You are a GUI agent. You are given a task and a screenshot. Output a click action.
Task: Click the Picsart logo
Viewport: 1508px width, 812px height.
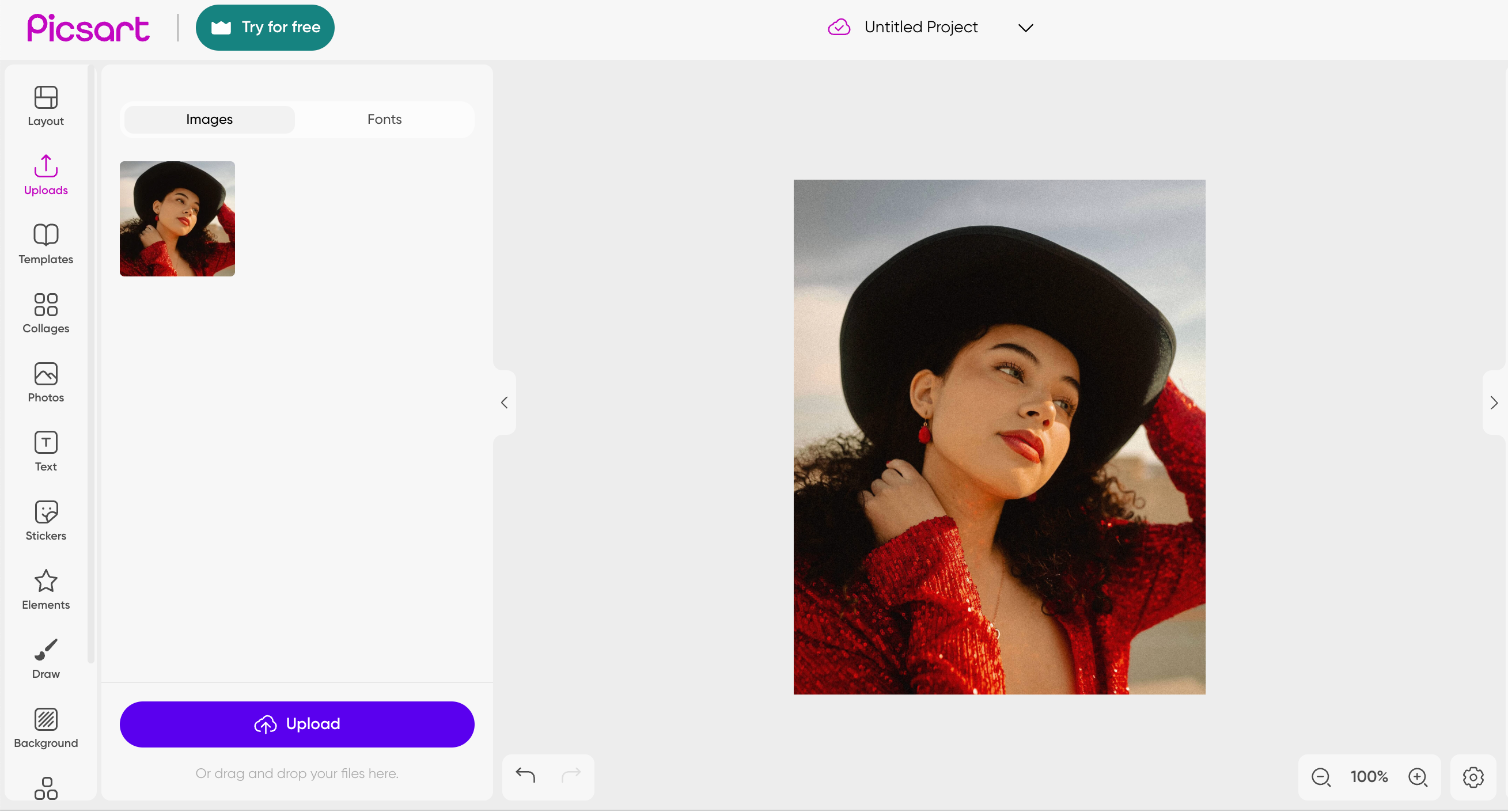[88, 28]
